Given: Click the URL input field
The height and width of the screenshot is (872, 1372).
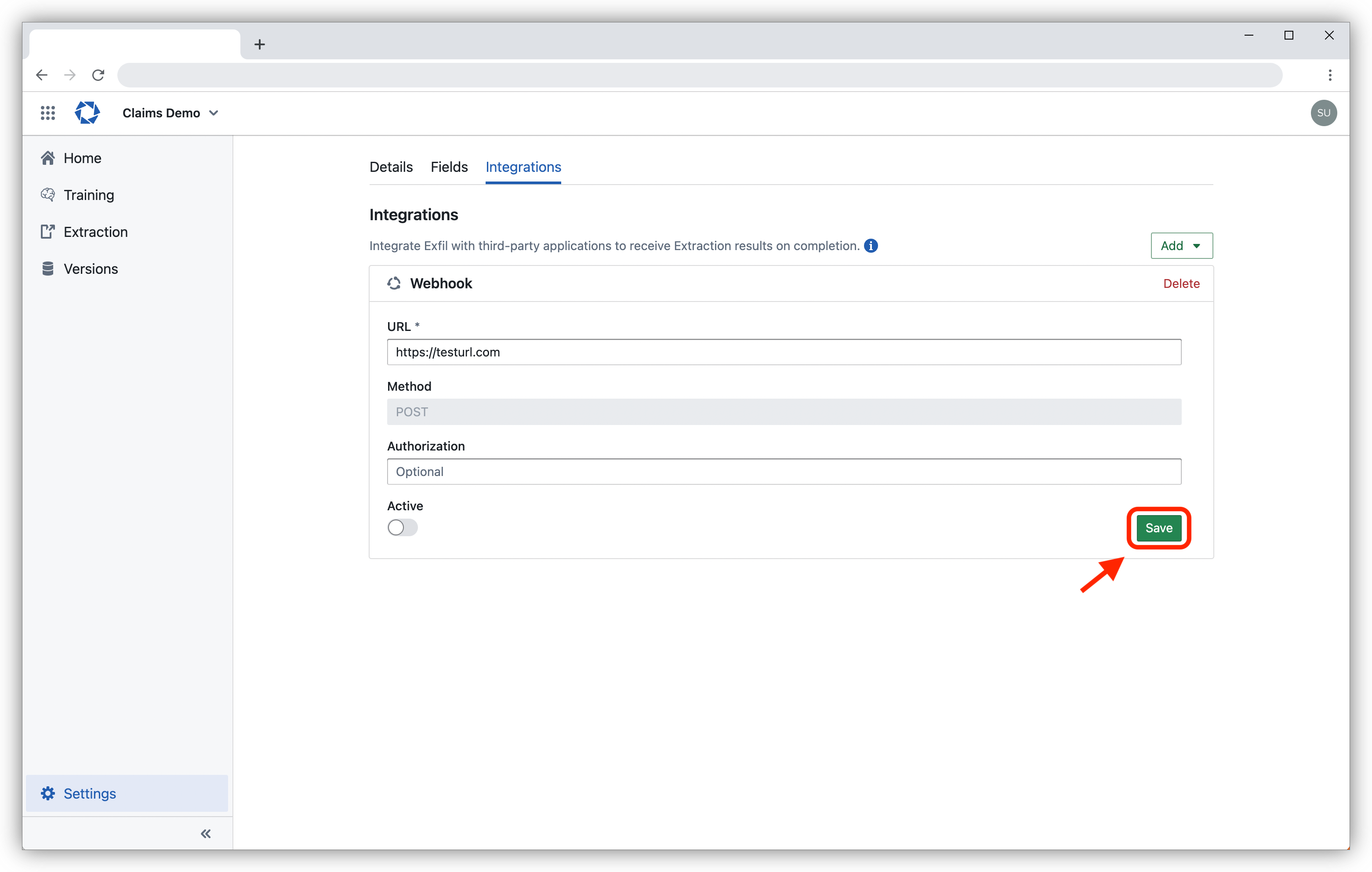Looking at the screenshot, I should [x=784, y=352].
